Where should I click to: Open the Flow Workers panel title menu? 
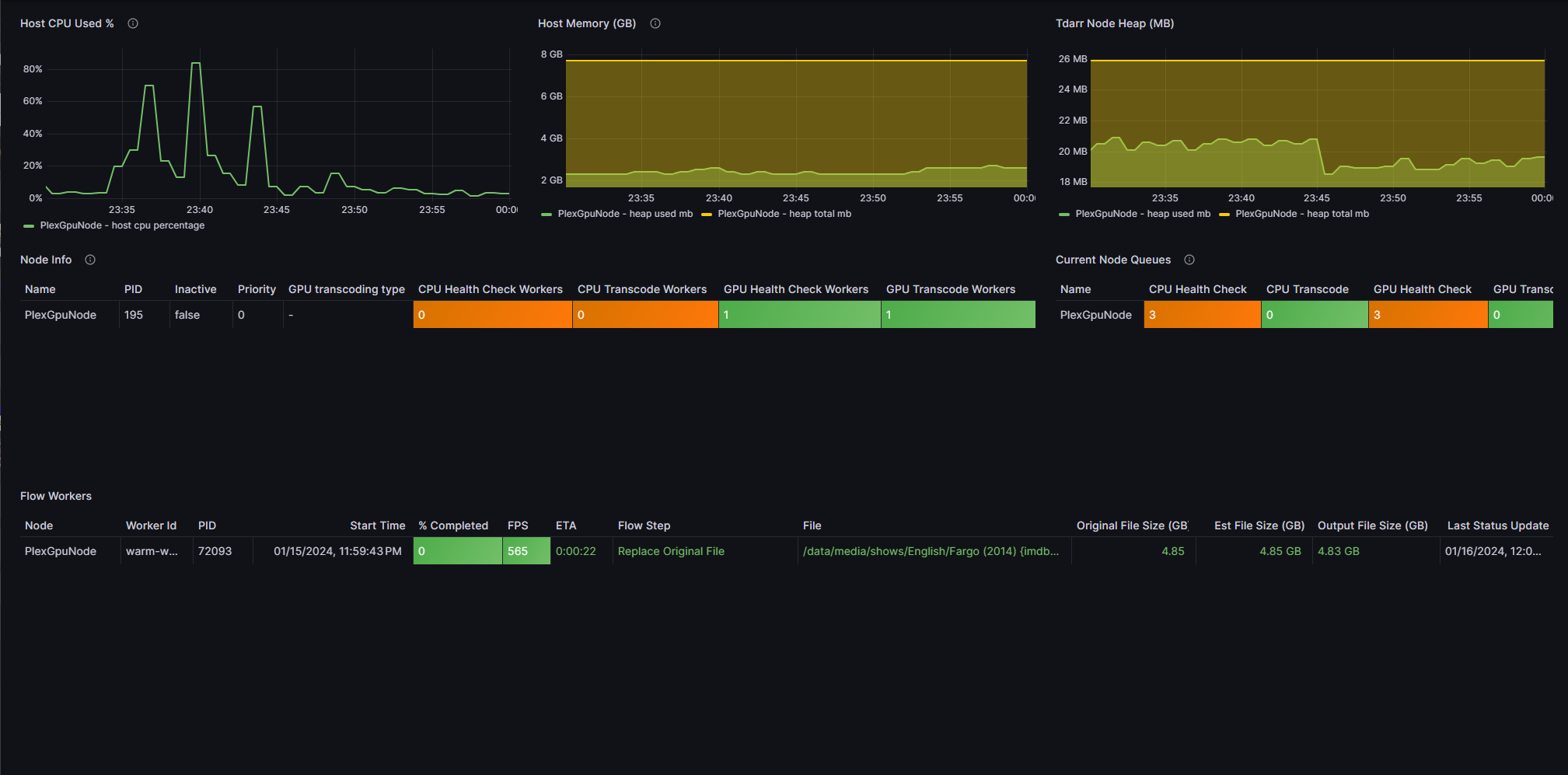point(56,496)
